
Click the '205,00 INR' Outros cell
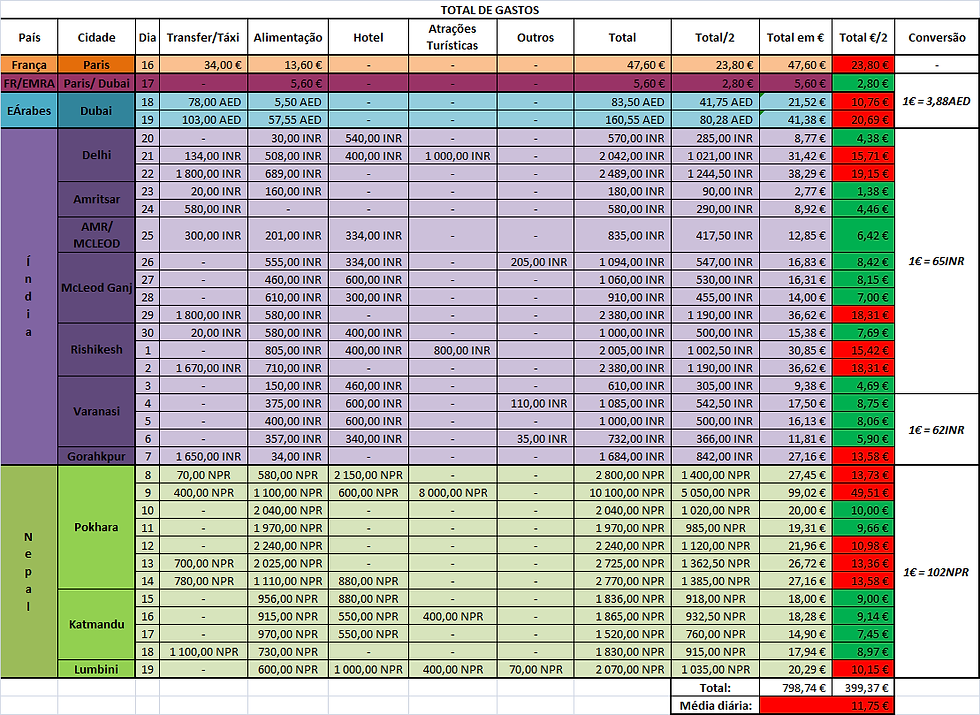[536, 262]
